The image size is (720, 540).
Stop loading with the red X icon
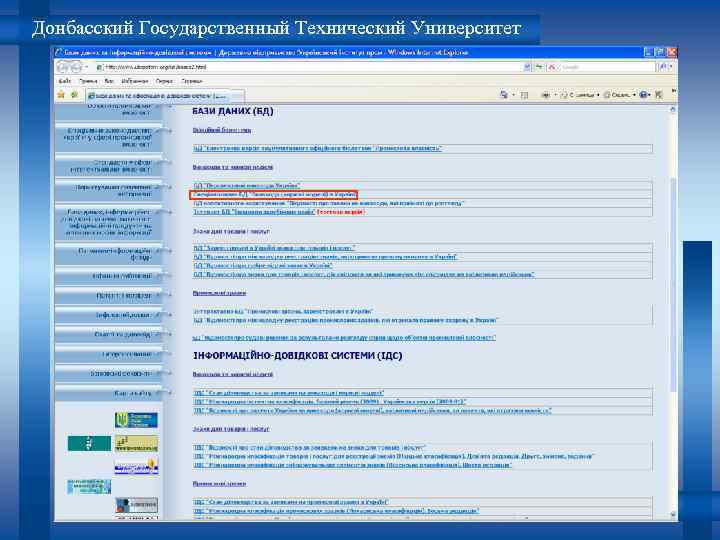pyautogui.click(x=551, y=67)
